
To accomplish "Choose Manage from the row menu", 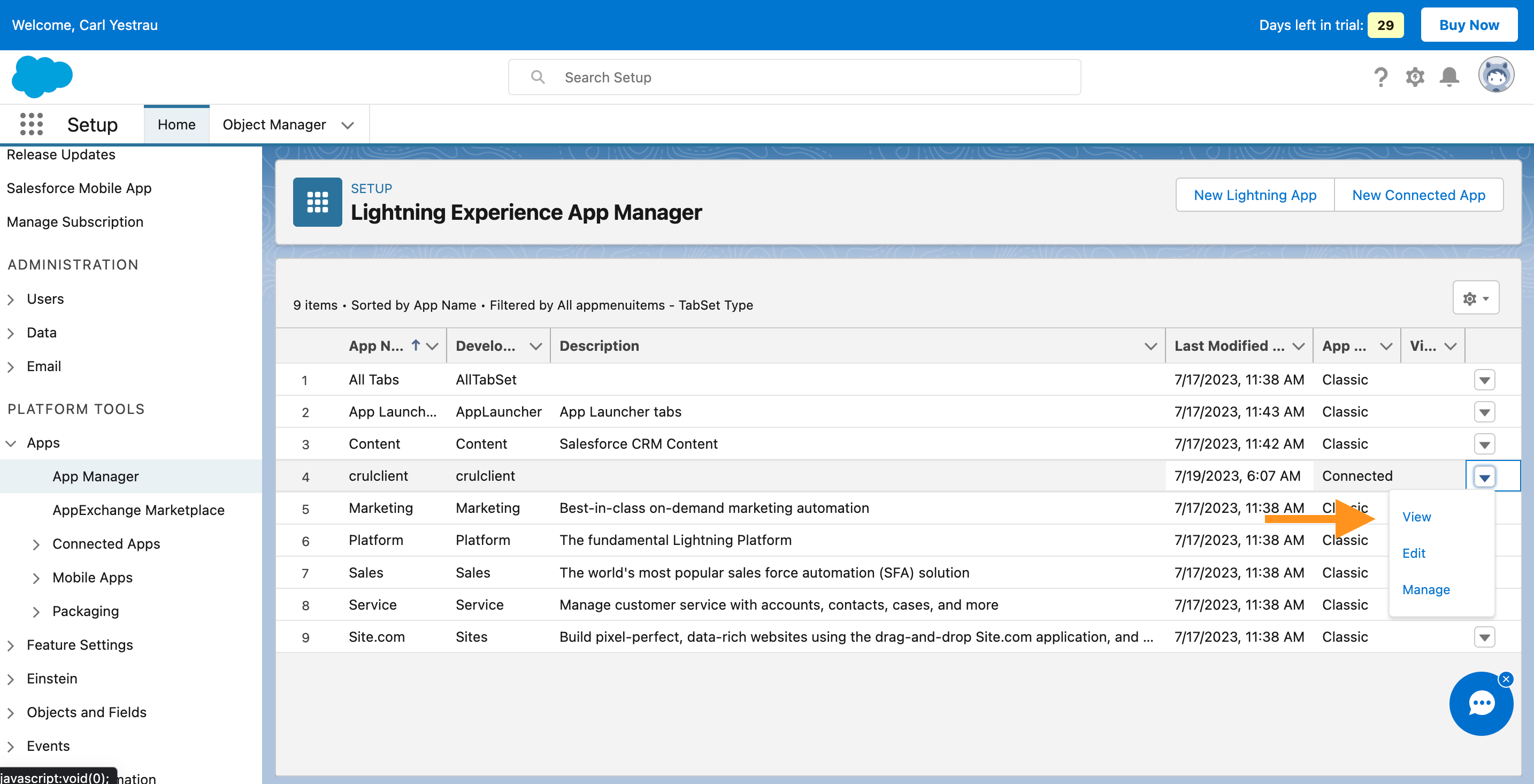I will [x=1425, y=589].
